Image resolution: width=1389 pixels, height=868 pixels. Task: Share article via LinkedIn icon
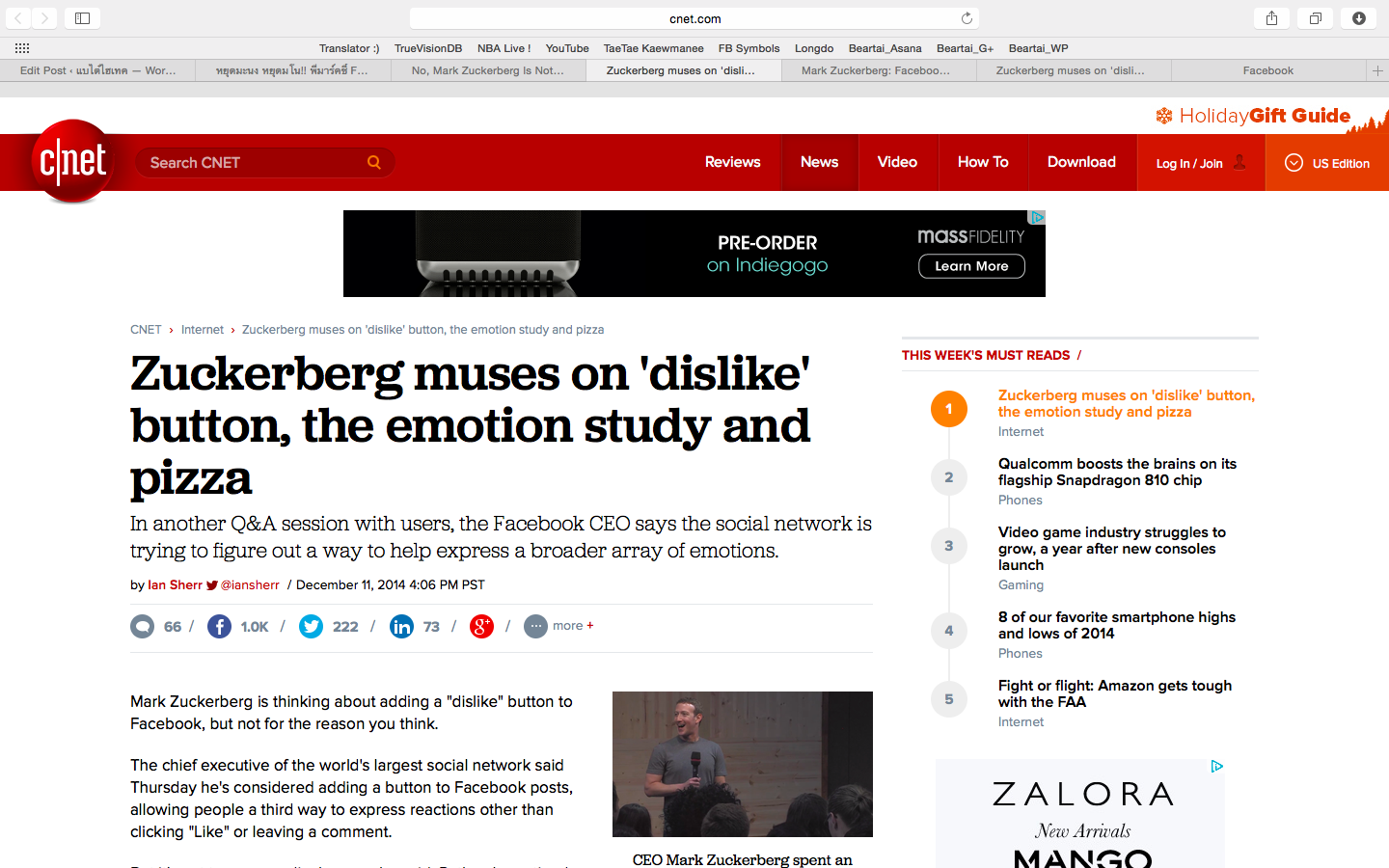[402, 627]
